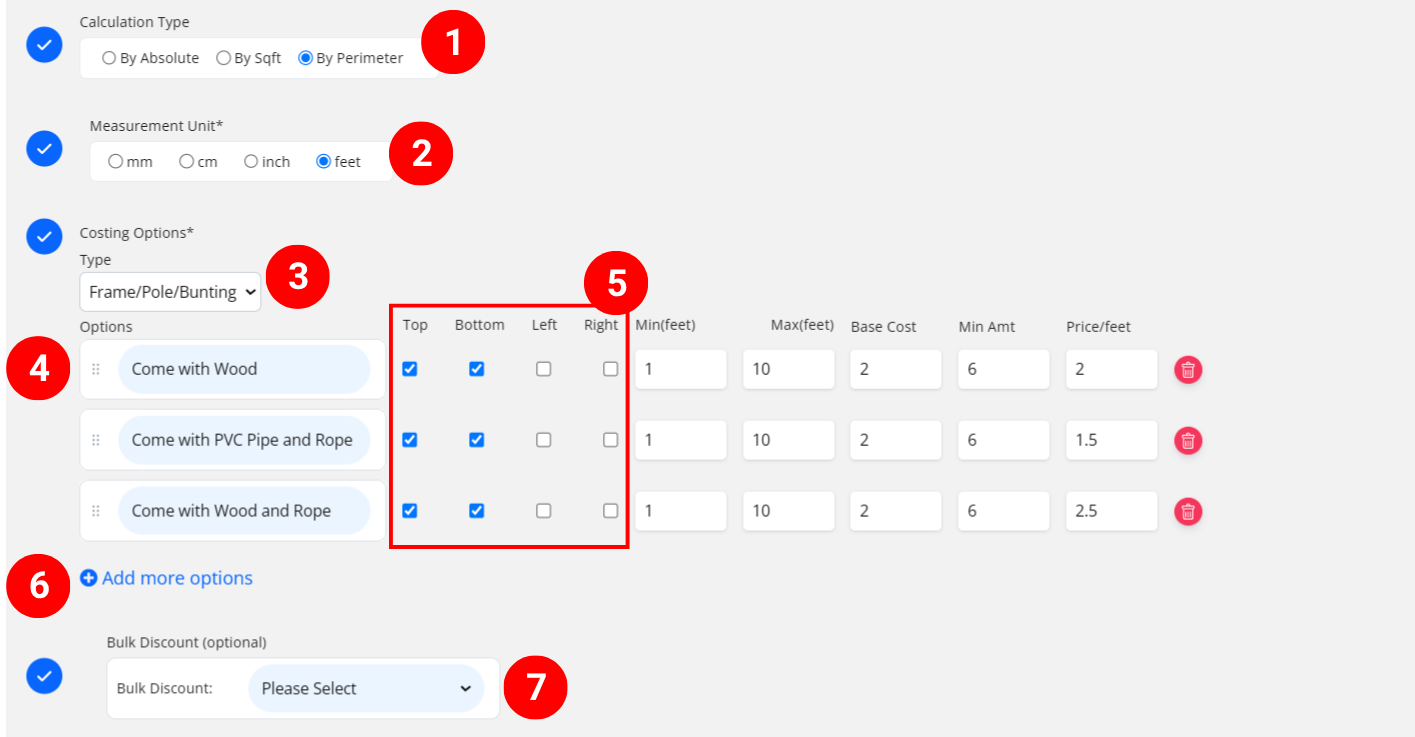Choose By Absolute radio option

(x=109, y=58)
